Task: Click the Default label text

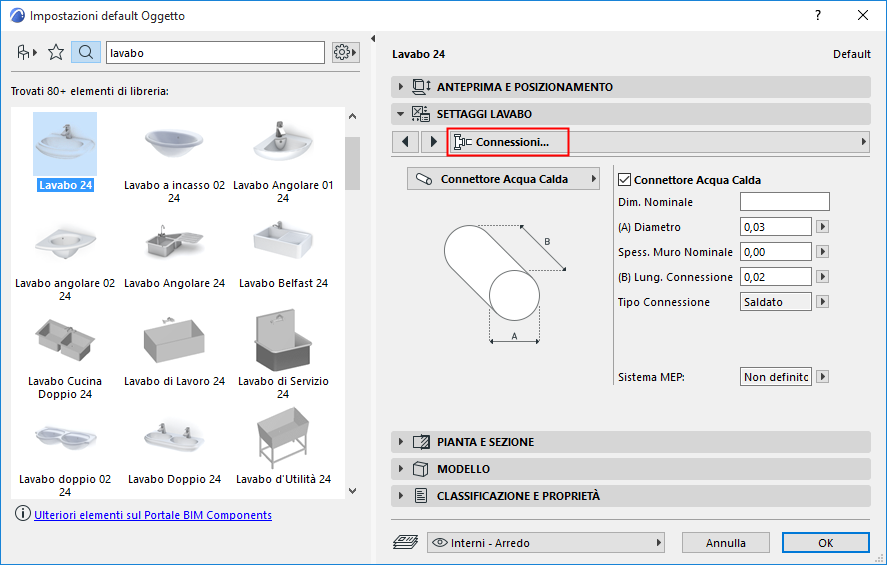Action: pos(851,54)
